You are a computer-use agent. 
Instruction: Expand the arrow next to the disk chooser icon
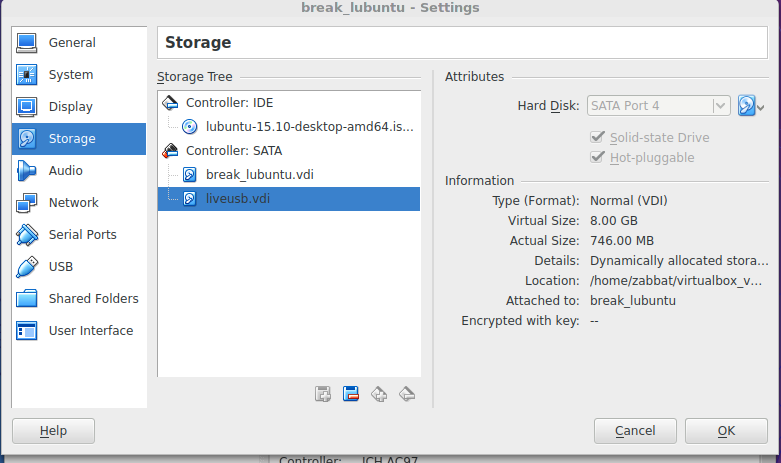click(761, 107)
